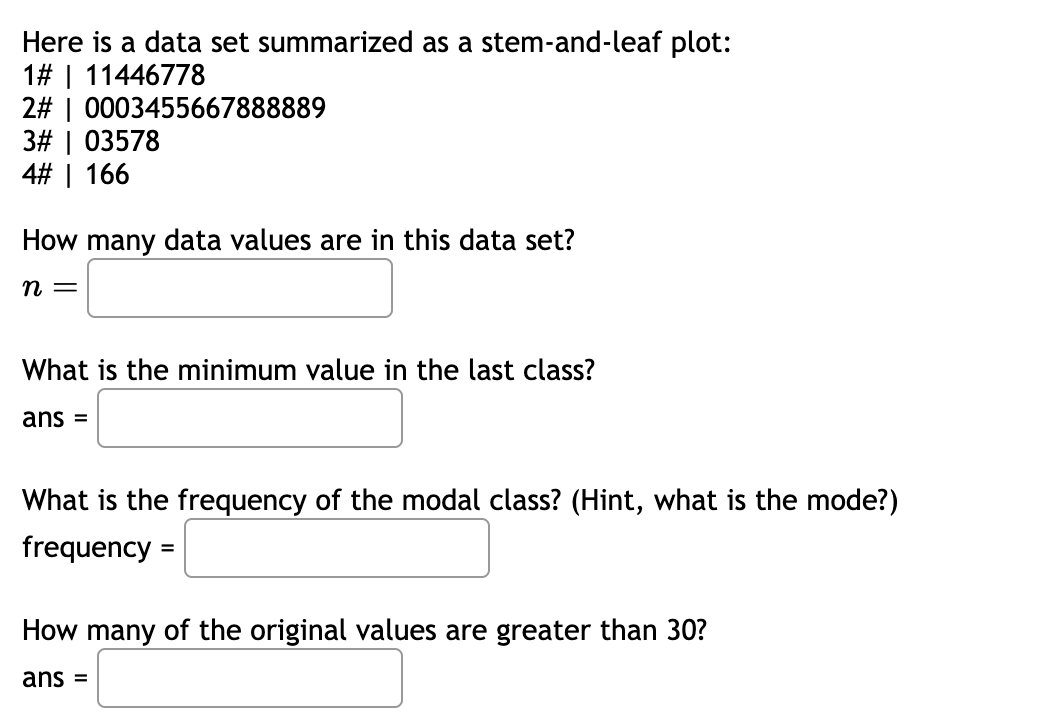
Task: Click the input field for n
Action: point(239,288)
